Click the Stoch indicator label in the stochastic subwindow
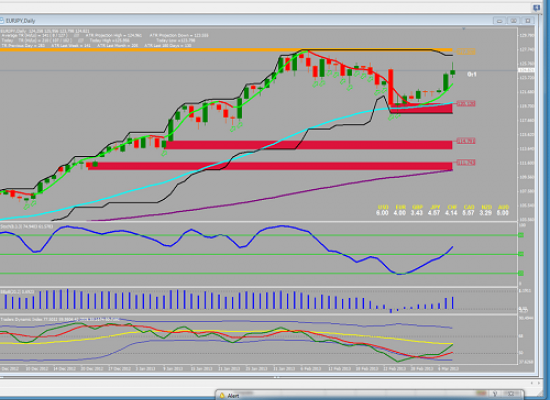 (x=27, y=227)
